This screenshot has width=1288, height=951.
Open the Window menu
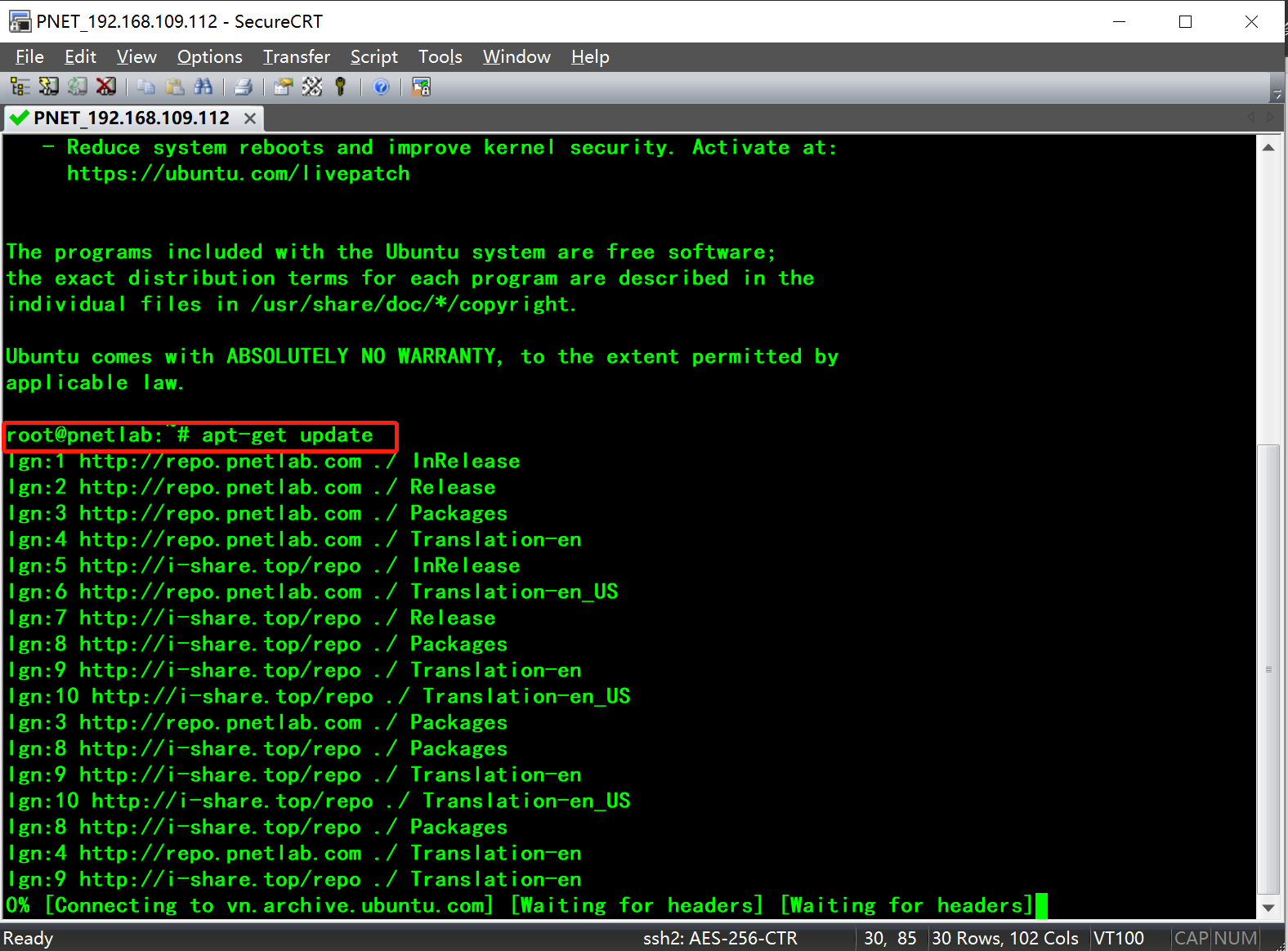click(517, 56)
